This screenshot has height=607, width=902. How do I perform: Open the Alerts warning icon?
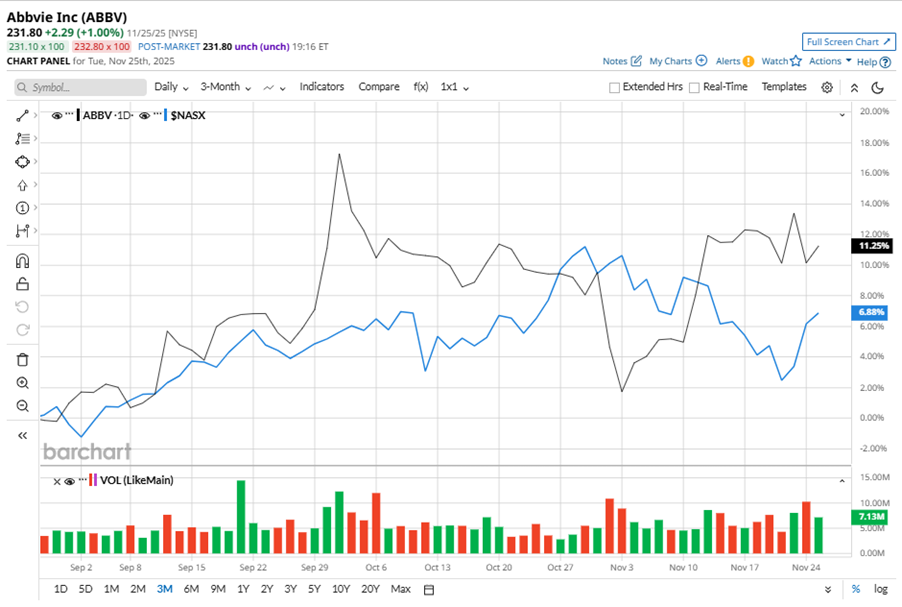pyautogui.click(x=748, y=61)
